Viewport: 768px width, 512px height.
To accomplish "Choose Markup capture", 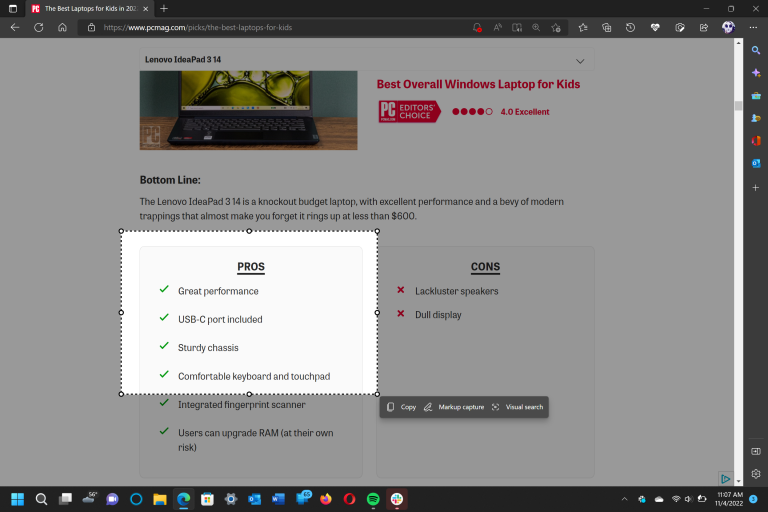I will coord(454,407).
